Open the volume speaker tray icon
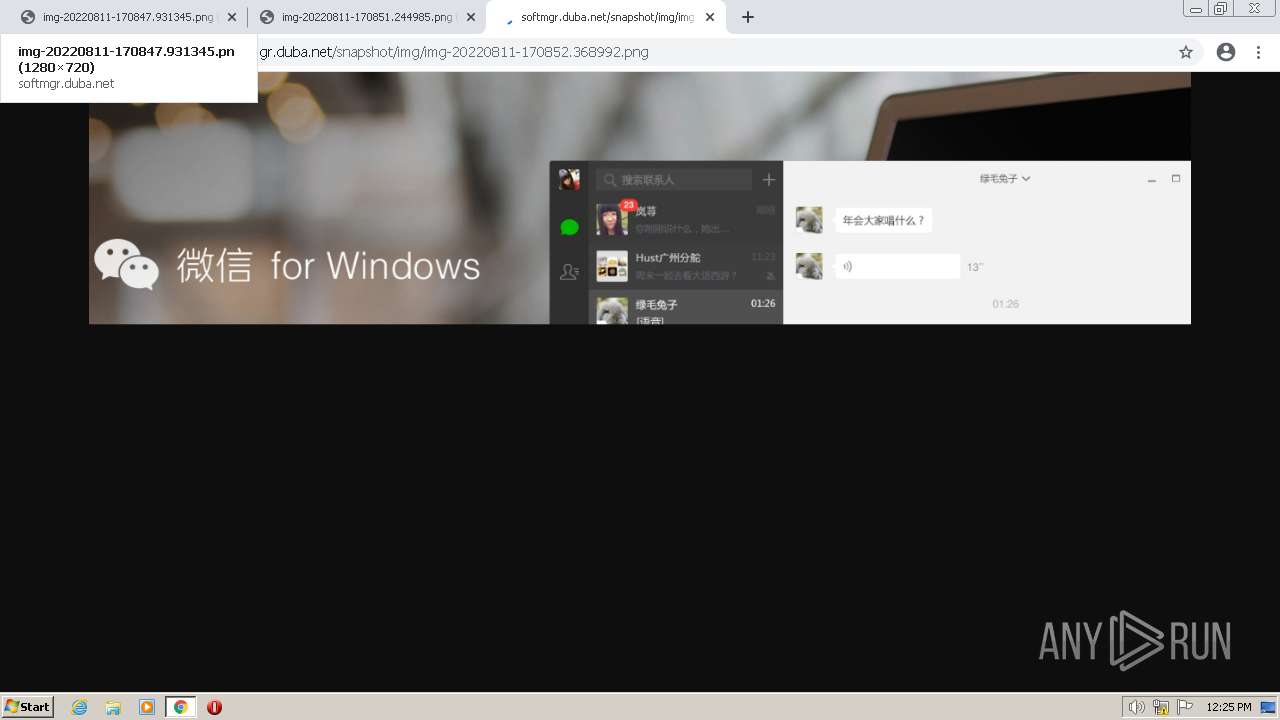 point(1136,707)
